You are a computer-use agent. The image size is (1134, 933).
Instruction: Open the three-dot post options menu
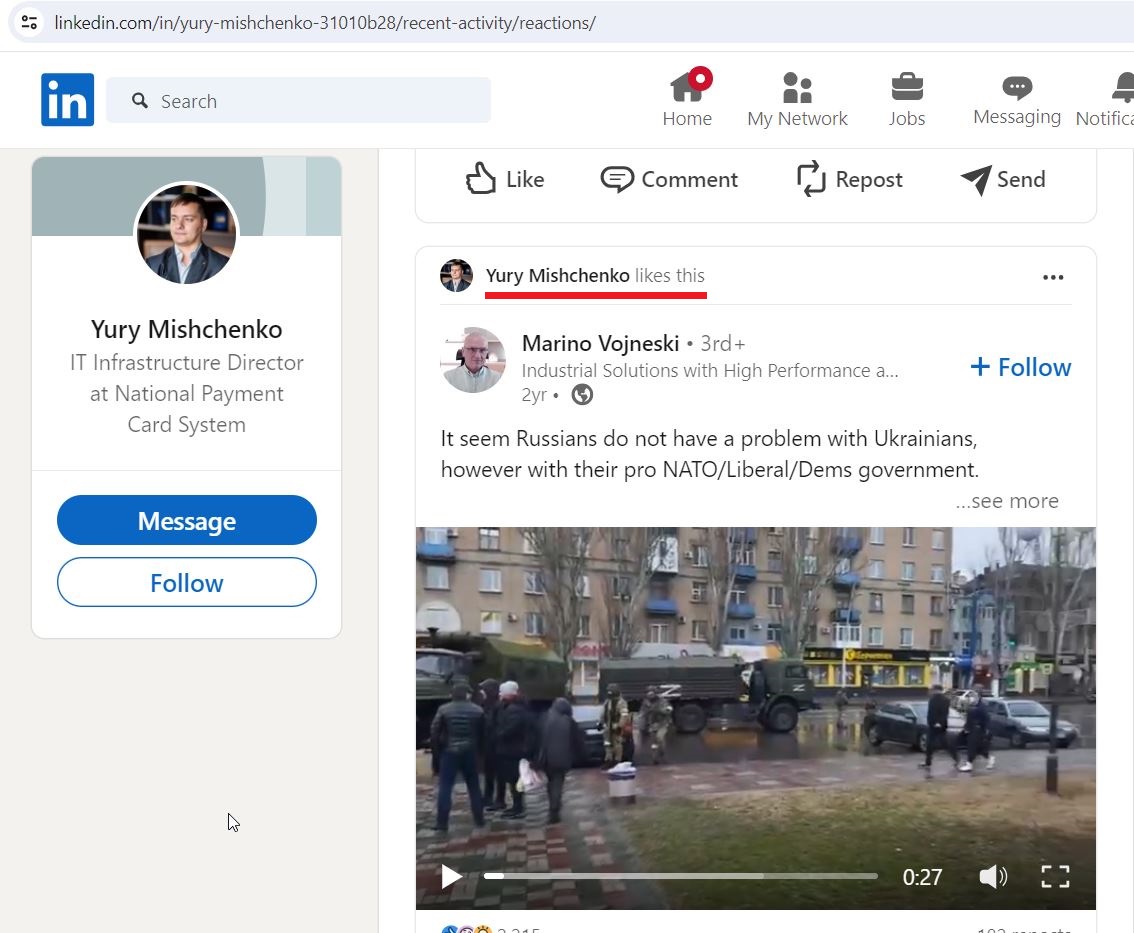(1053, 277)
